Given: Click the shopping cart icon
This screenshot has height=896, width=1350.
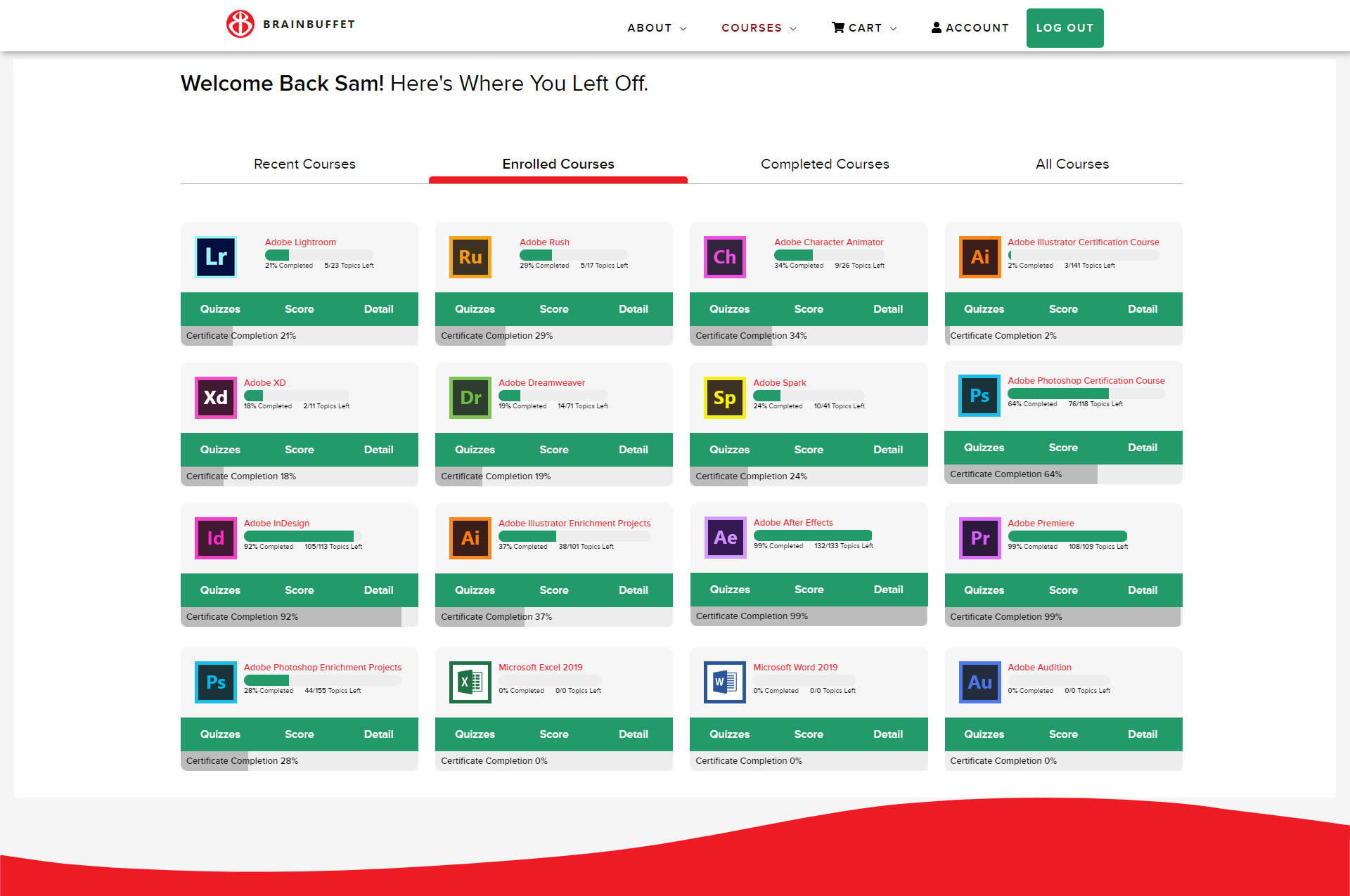Looking at the screenshot, I should 838,27.
